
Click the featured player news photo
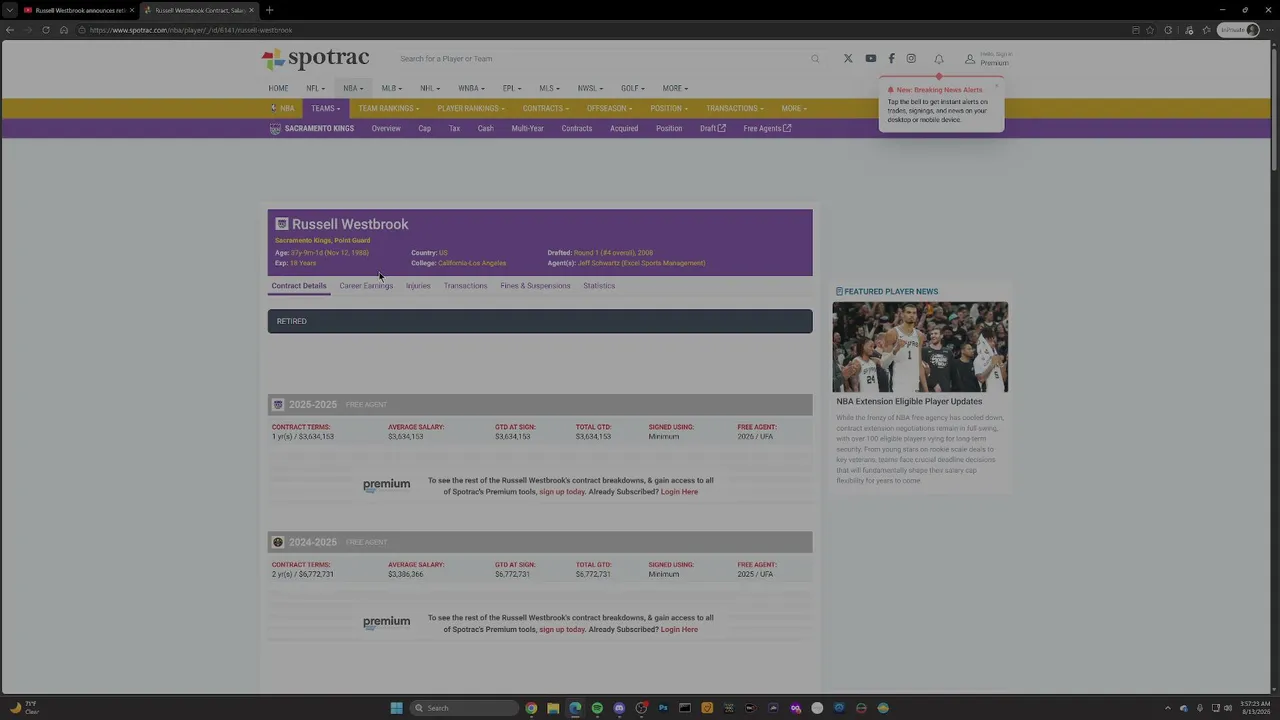coord(920,347)
